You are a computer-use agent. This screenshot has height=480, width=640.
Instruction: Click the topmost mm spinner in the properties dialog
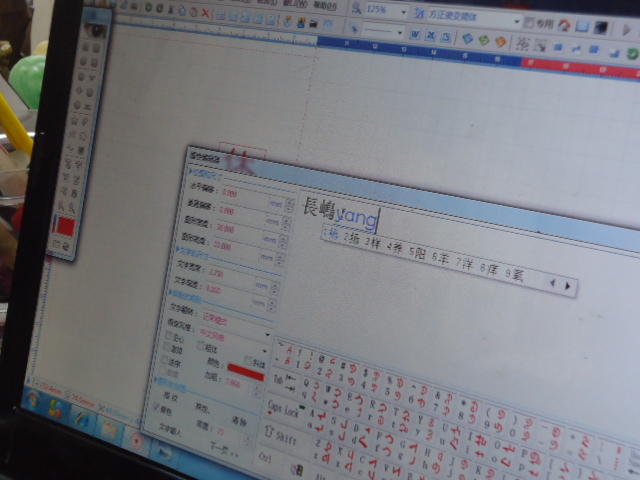[x=290, y=204]
